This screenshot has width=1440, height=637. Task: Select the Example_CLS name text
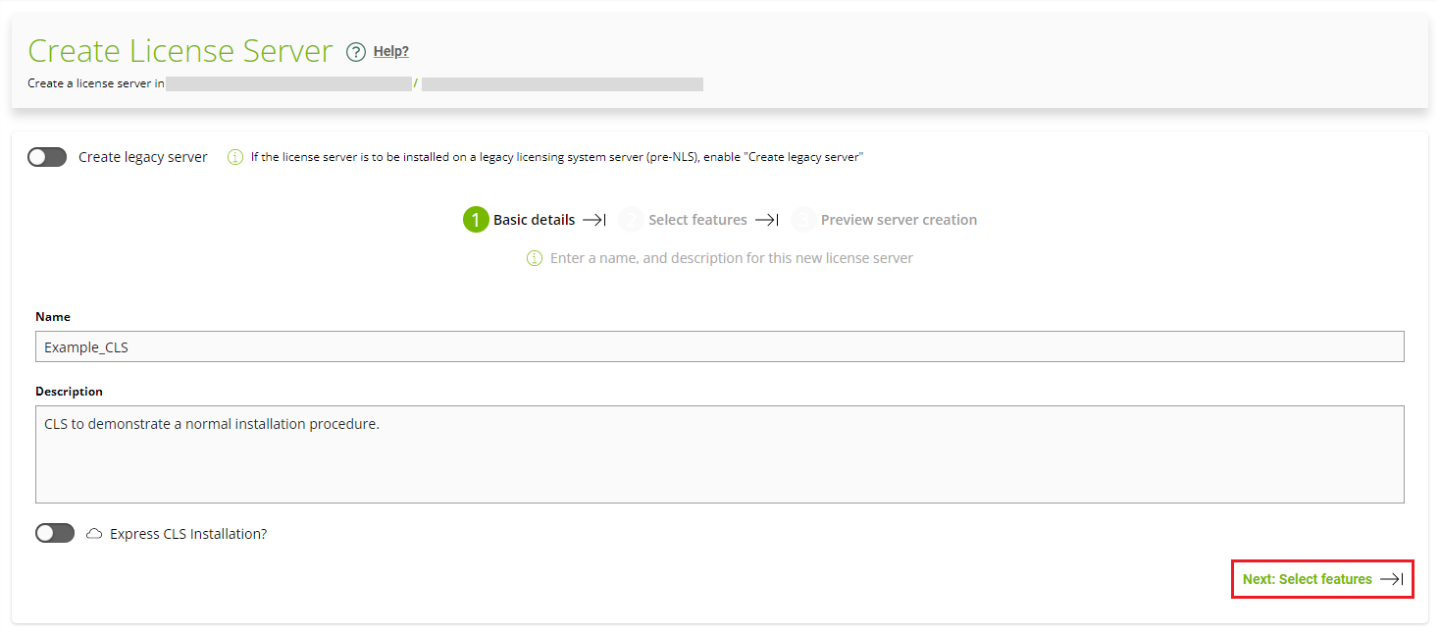[x=85, y=346]
